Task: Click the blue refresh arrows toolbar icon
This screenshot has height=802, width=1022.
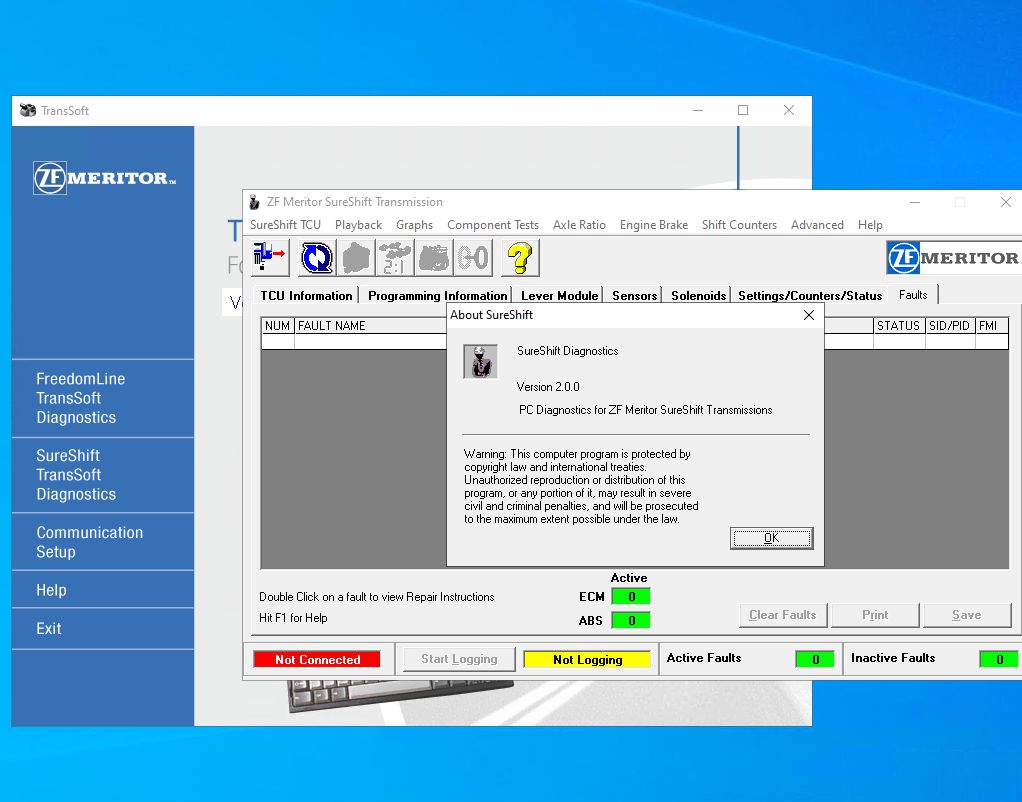Action: (315, 257)
